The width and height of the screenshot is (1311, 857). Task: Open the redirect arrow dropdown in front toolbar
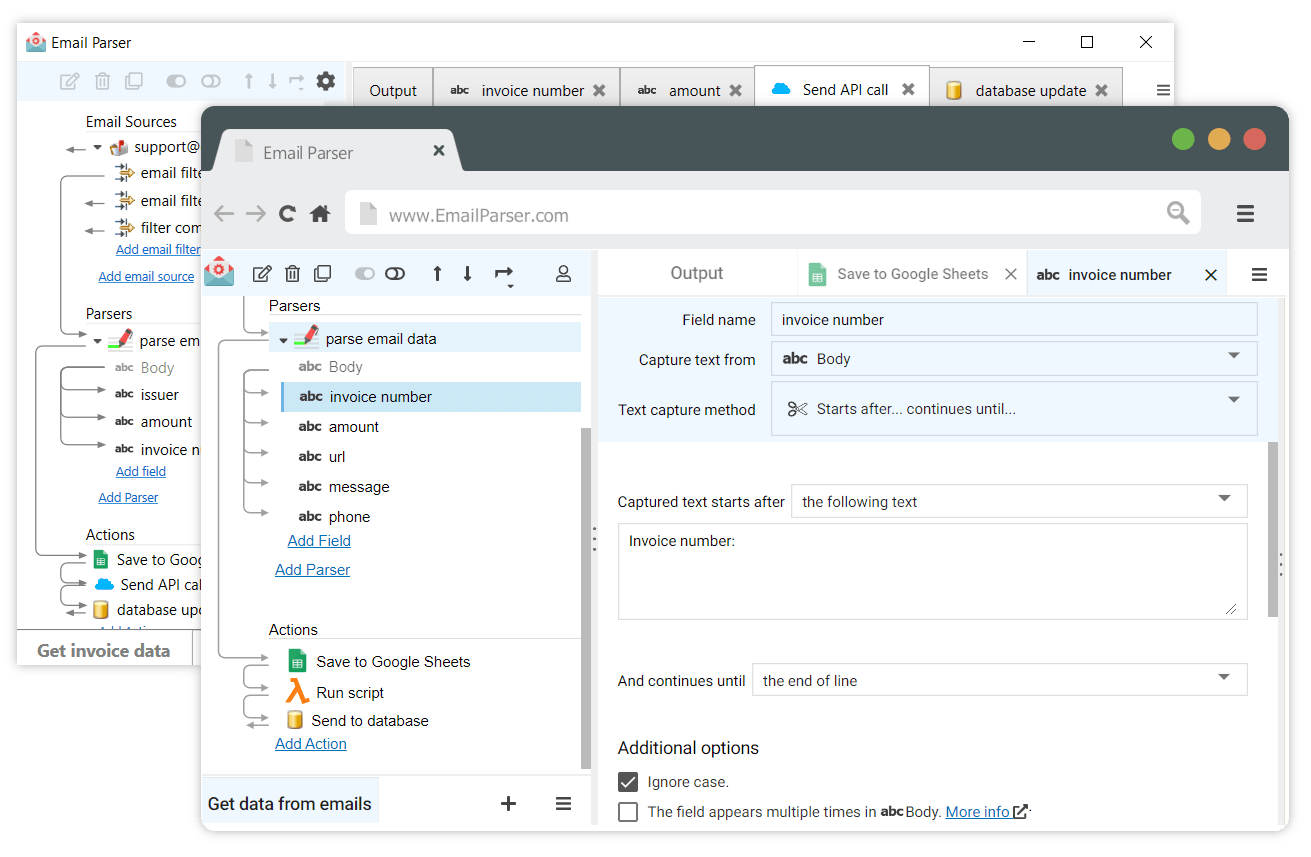tap(504, 275)
